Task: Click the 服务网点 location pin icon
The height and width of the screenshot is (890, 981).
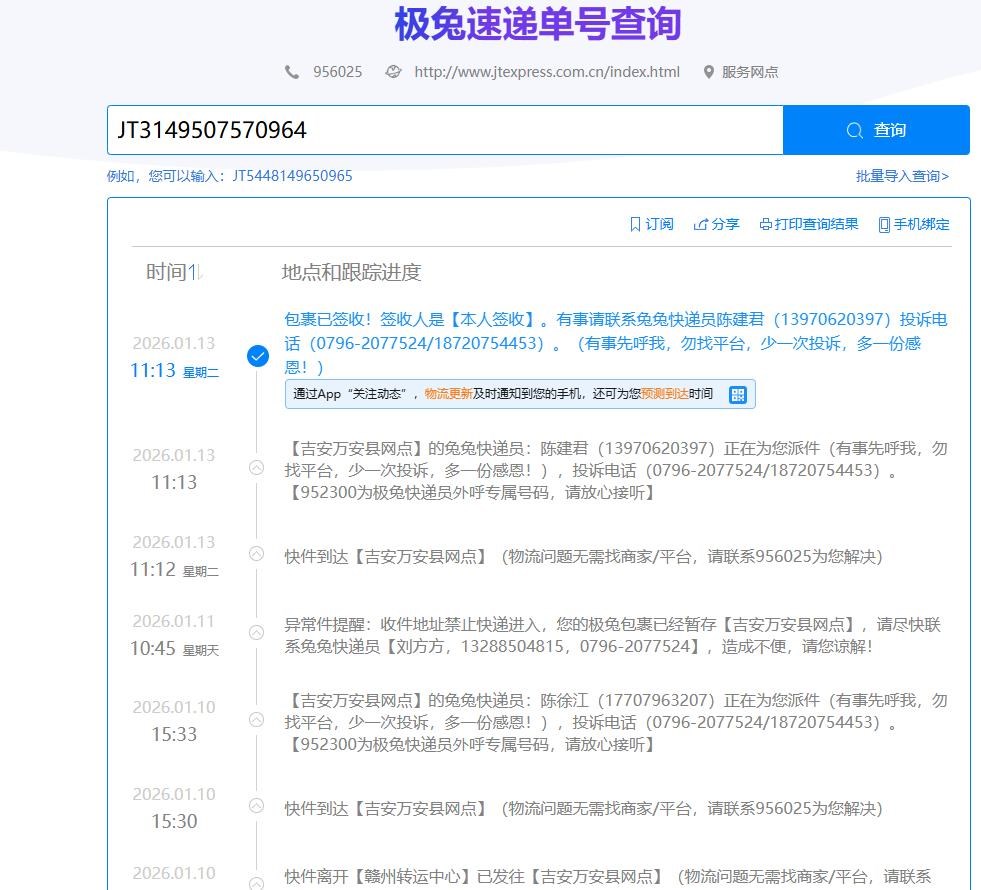Action: 709,72
